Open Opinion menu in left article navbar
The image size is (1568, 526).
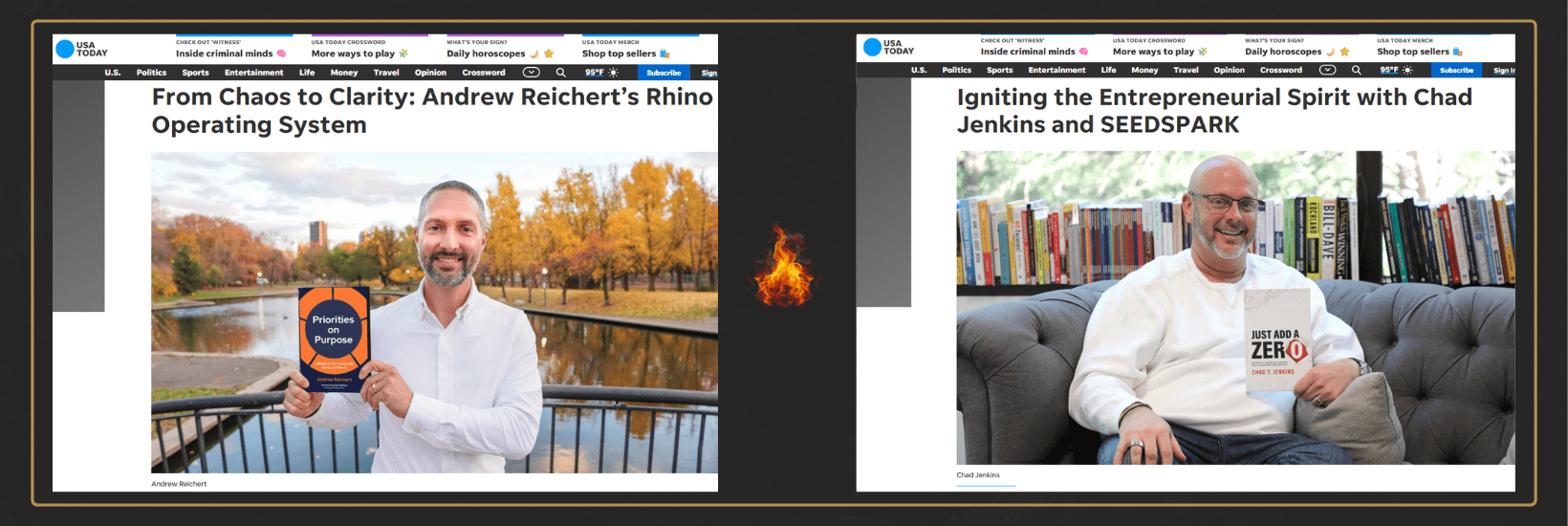[x=430, y=73]
